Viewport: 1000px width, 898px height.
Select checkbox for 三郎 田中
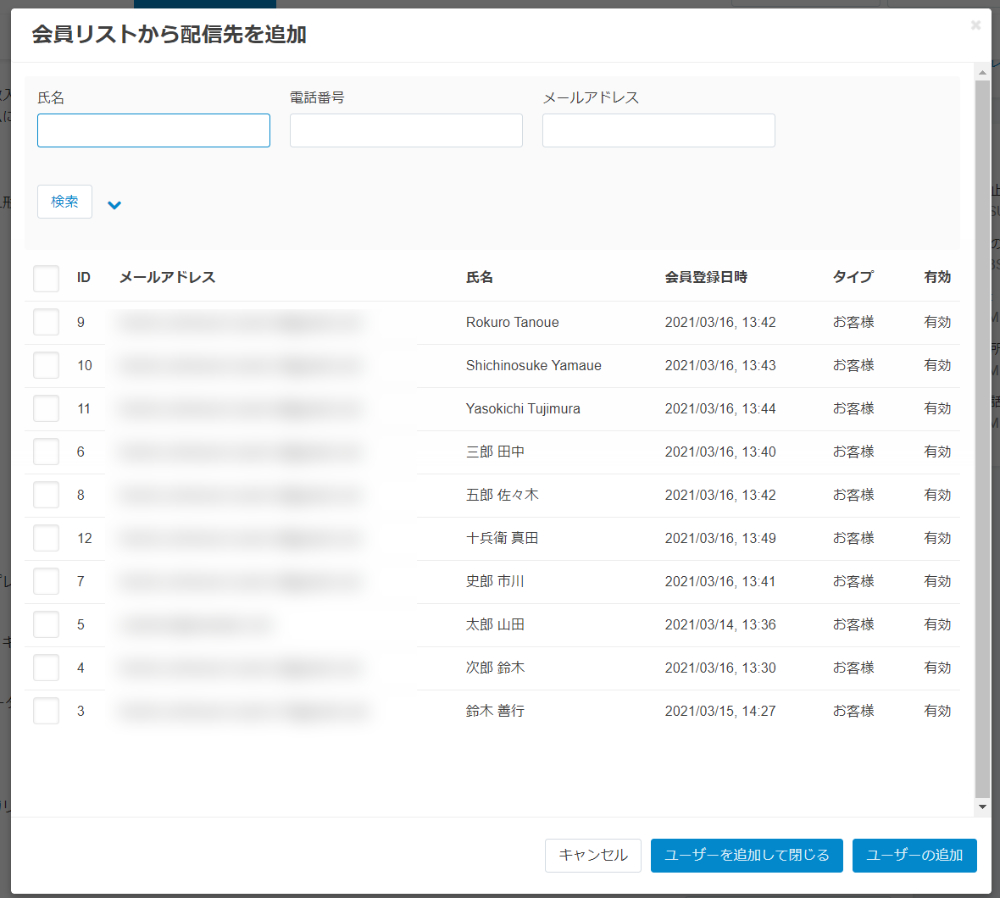[46, 452]
